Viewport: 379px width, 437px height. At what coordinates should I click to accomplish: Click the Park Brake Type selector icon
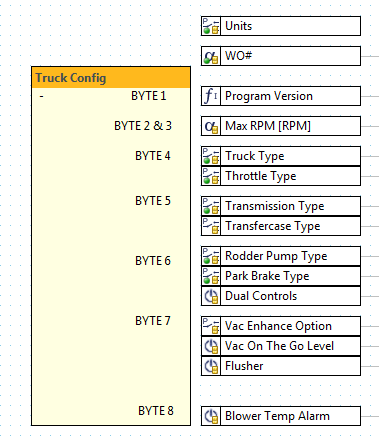click(x=211, y=276)
